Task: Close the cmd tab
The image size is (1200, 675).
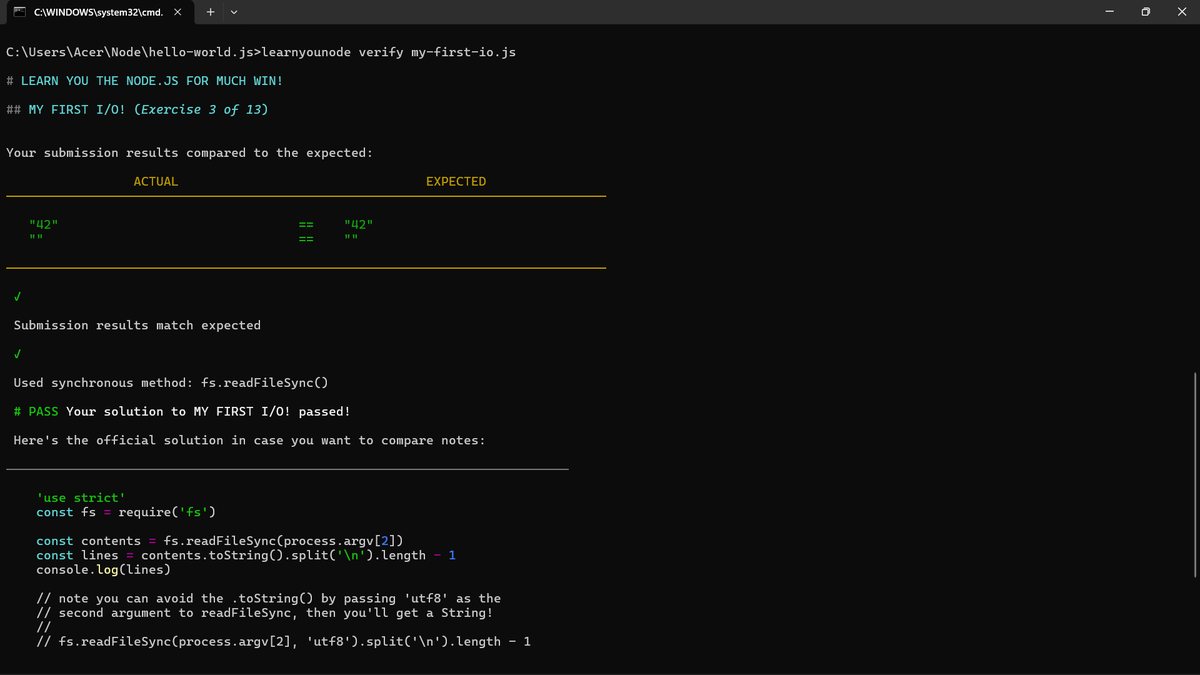Action: tap(176, 12)
